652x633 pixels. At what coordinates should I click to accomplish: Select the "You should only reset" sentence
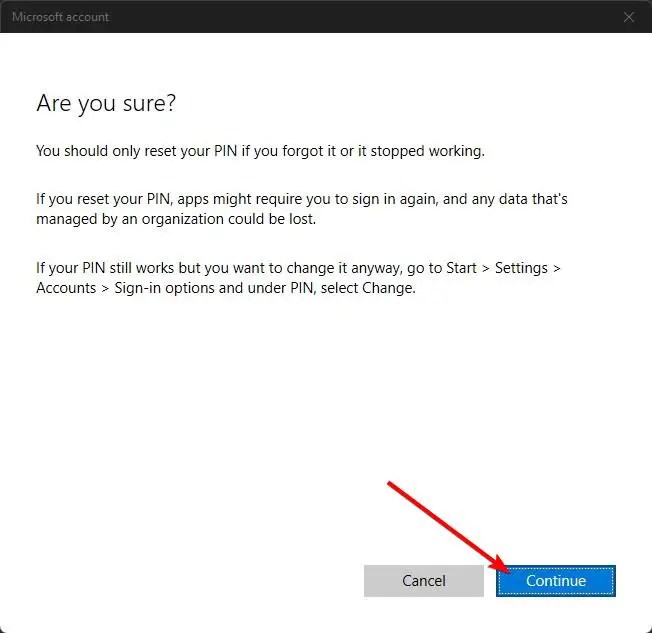click(260, 151)
